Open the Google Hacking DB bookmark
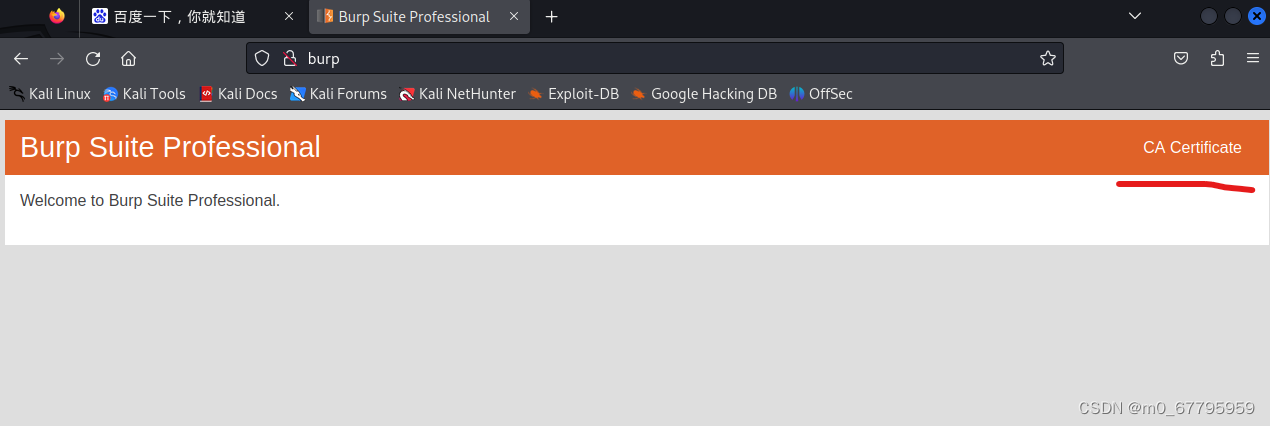The height and width of the screenshot is (426, 1270). pyautogui.click(x=704, y=94)
